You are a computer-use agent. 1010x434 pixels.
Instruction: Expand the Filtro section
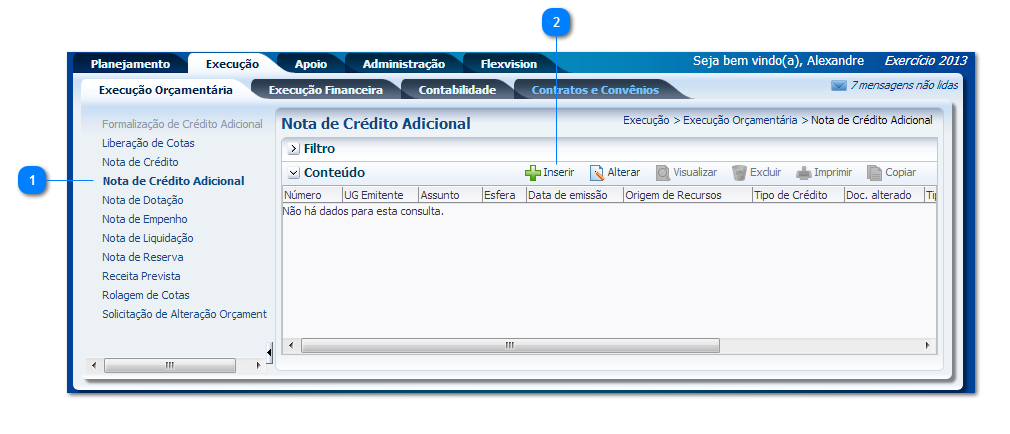point(294,149)
